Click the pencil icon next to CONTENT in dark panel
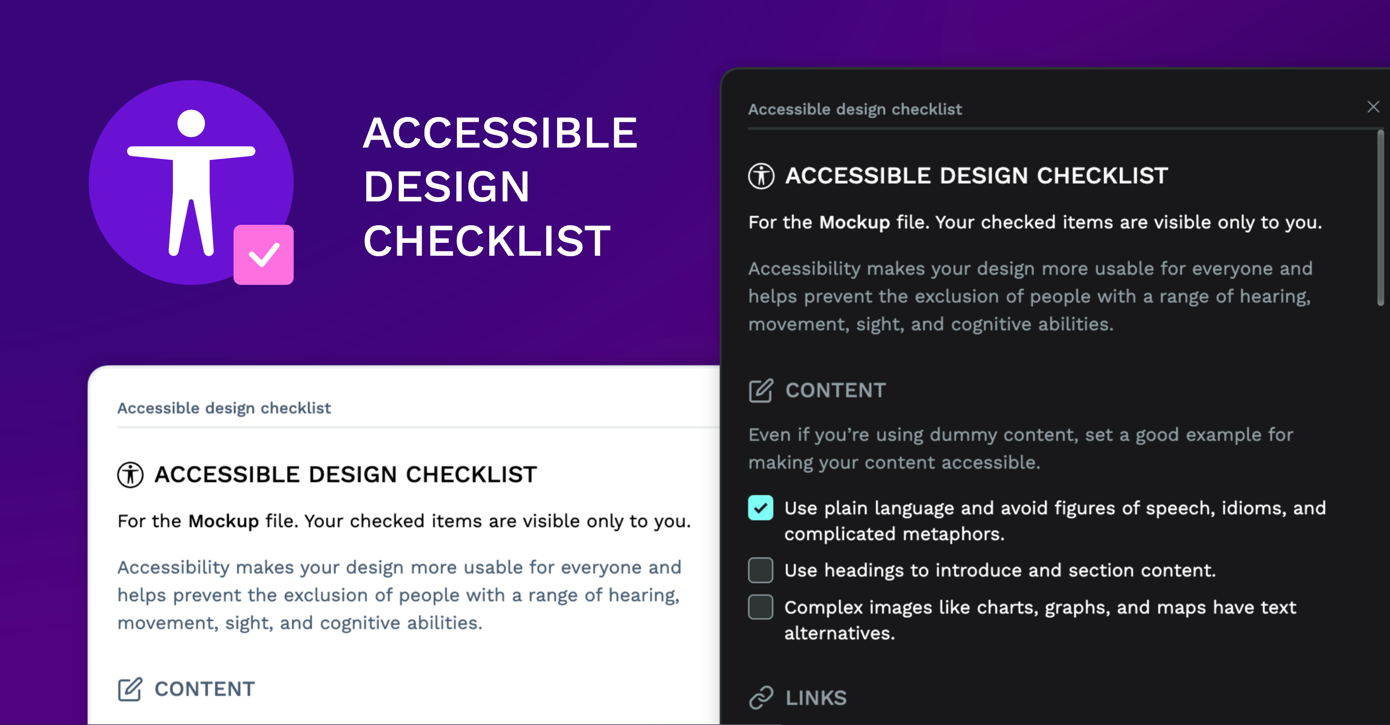 click(760, 391)
